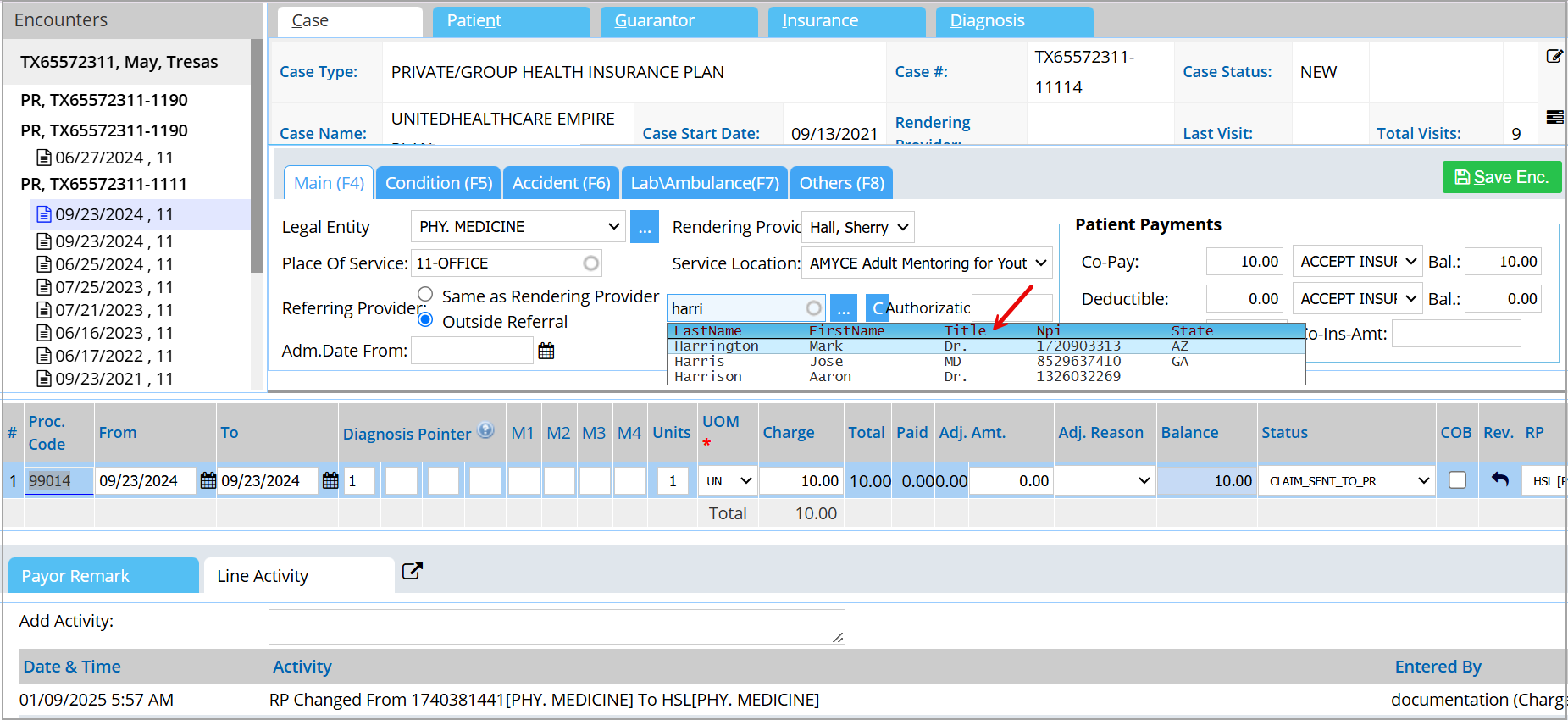This screenshot has width=1568, height=720.
Task: Click the Add Activity text box
Action: [556, 627]
